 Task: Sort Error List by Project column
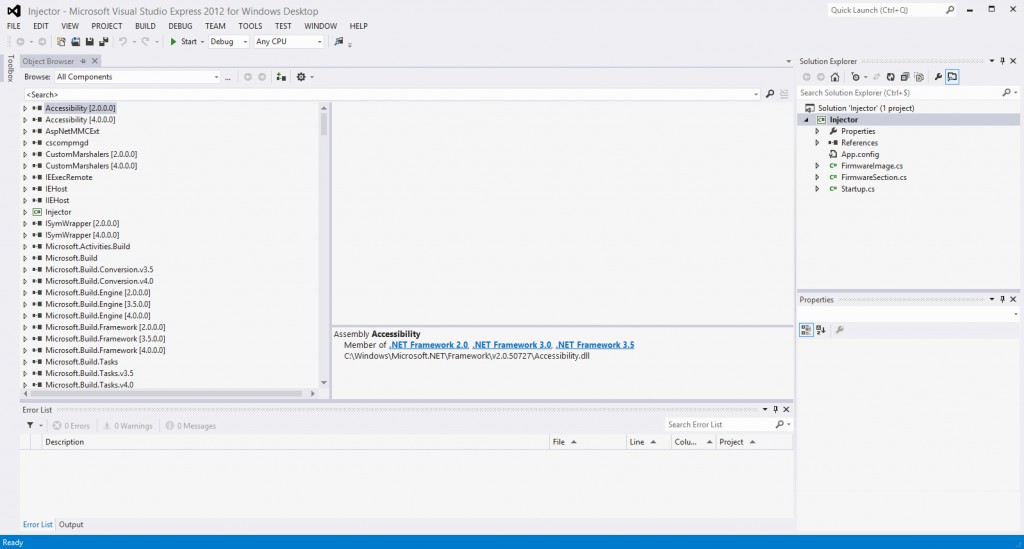(754, 442)
